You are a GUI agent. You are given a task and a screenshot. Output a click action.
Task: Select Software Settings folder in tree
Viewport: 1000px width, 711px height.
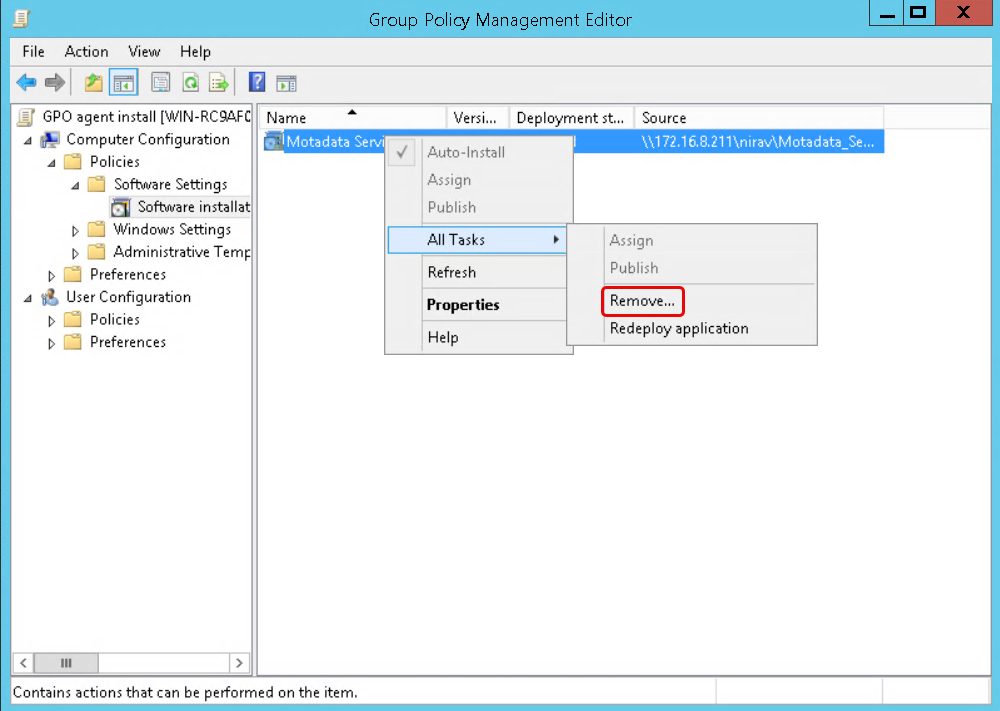(170, 184)
